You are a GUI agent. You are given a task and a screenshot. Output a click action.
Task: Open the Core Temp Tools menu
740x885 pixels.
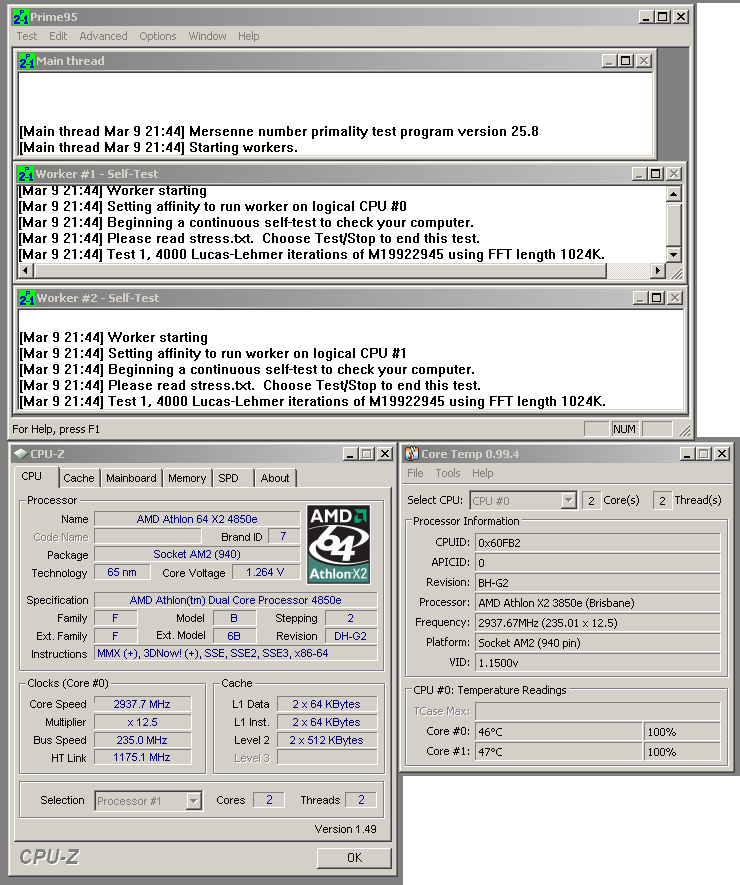click(448, 473)
